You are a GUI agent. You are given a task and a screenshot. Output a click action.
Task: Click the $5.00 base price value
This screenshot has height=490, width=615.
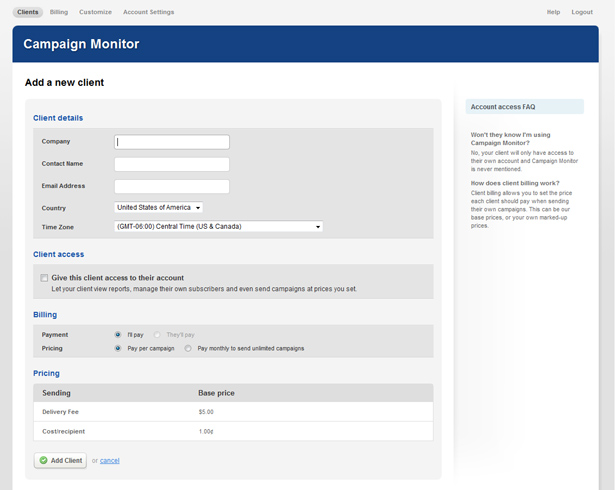(206, 412)
